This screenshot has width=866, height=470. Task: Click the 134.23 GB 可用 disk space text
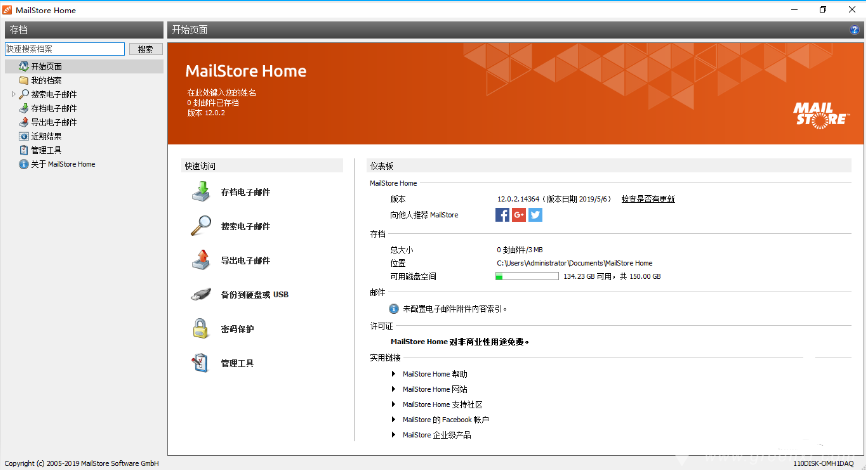point(588,276)
